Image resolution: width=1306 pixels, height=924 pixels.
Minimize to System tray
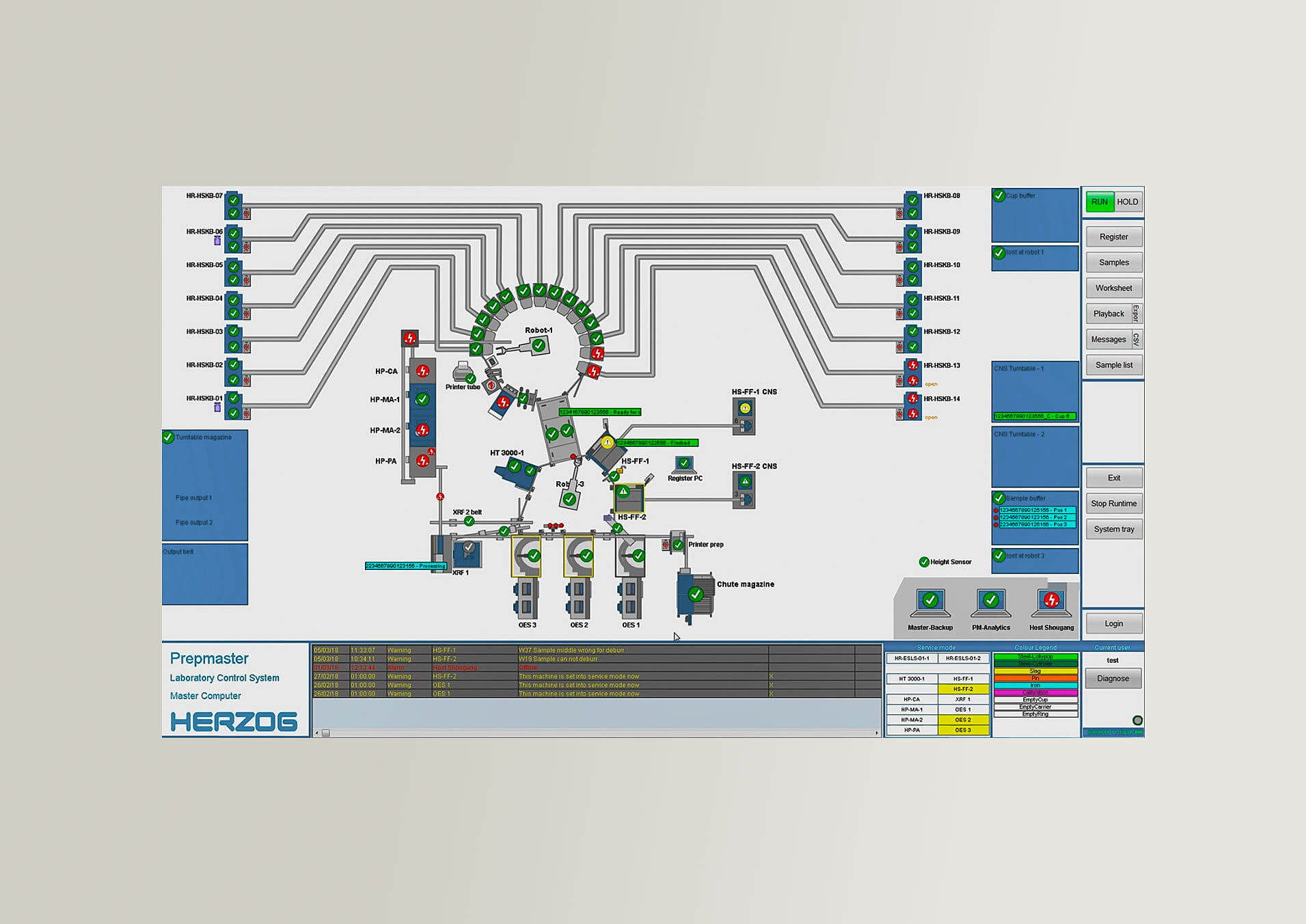coord(1114,529)
